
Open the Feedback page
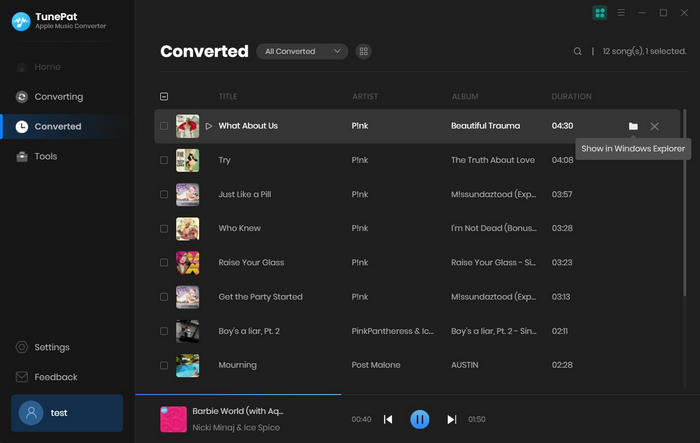tap(47, 377)
